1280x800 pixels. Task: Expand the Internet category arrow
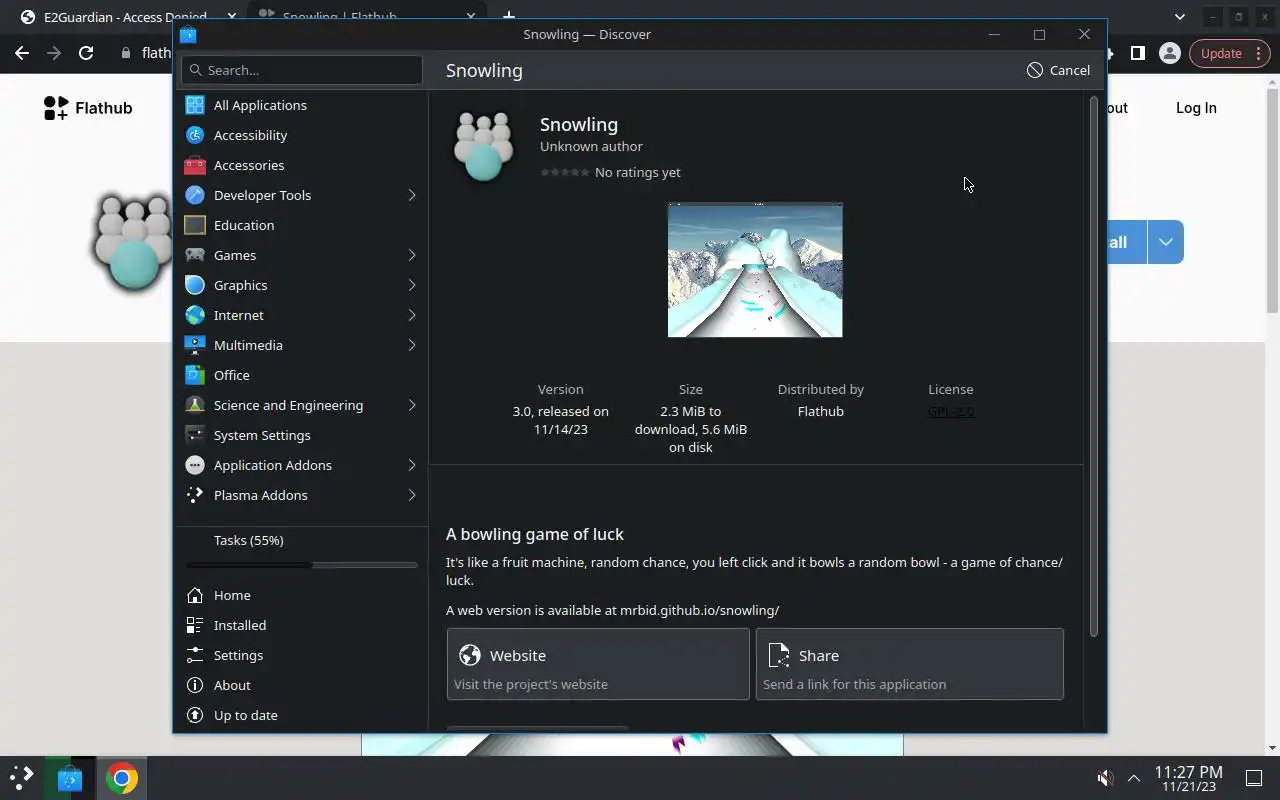411,315
